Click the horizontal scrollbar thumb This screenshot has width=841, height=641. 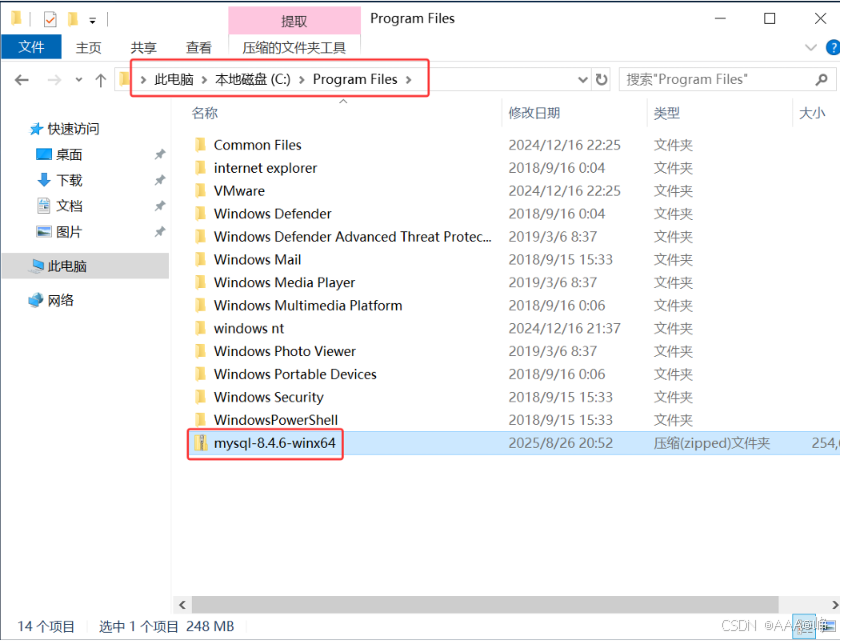[x=485, y=605]
